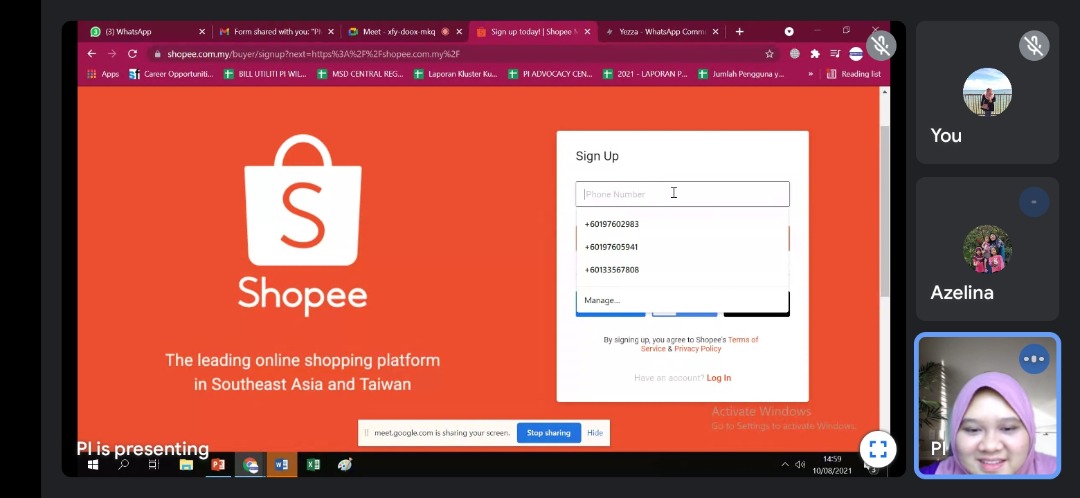This screenshot has width=1080, height=498.
Task: Reload the Shopee page
Action: (132, 54)
